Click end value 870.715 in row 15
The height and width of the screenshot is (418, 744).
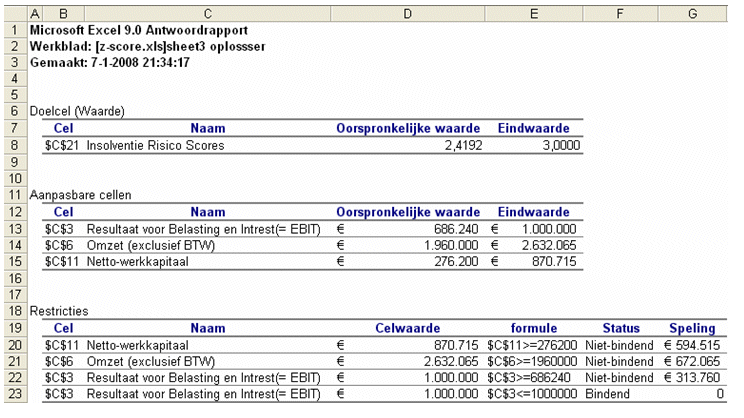[x=554, y=261]
